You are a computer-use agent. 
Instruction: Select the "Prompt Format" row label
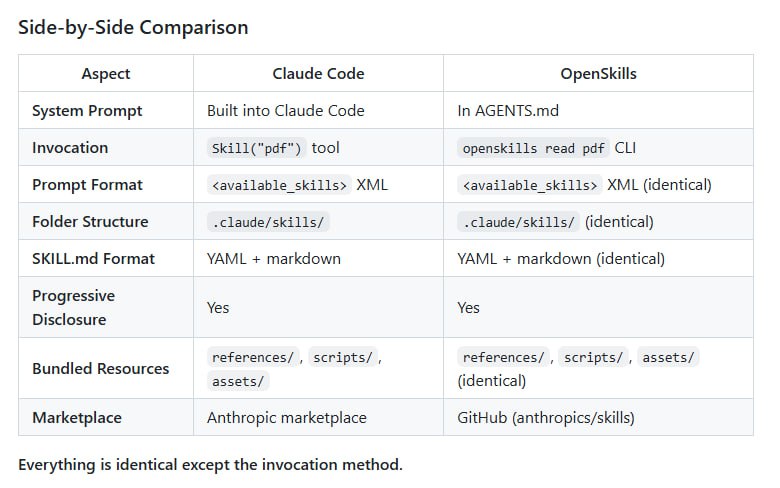click(x=87, y=185)
